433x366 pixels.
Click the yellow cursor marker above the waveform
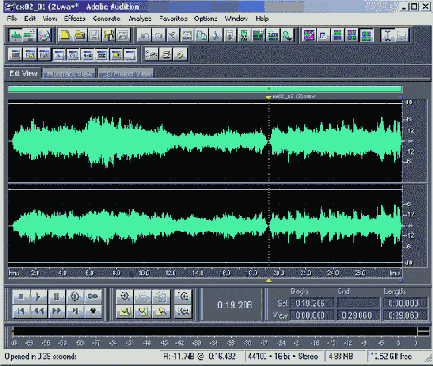click(x=268, y=97)
